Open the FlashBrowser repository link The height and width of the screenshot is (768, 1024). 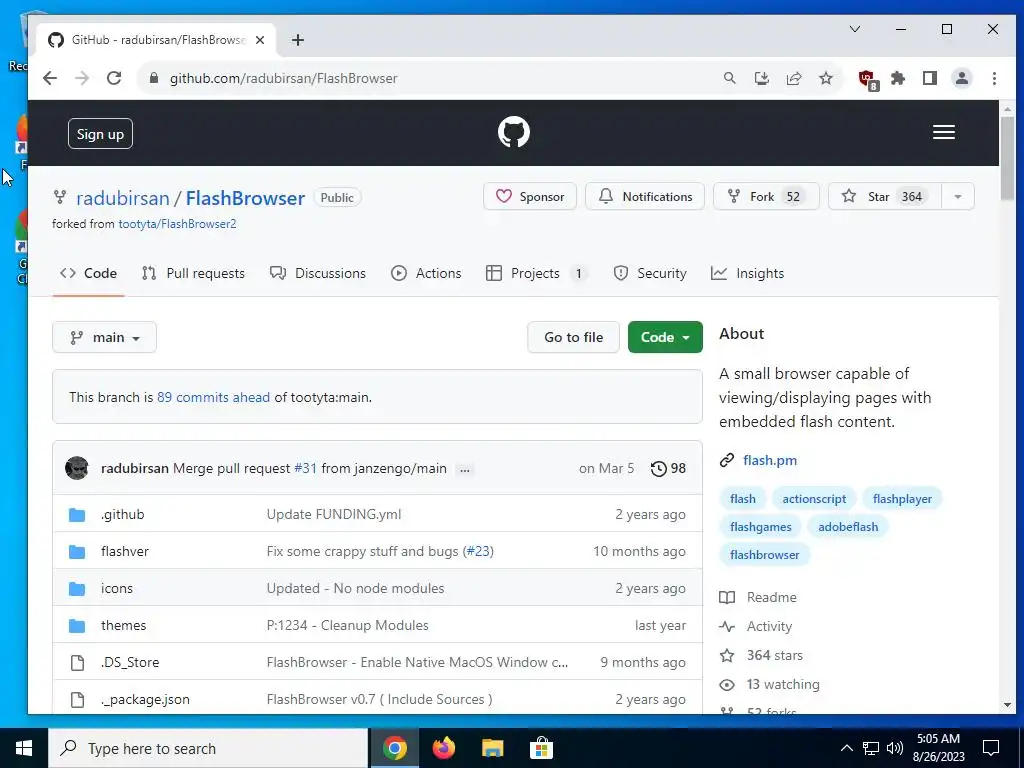(x=245, y=198)
